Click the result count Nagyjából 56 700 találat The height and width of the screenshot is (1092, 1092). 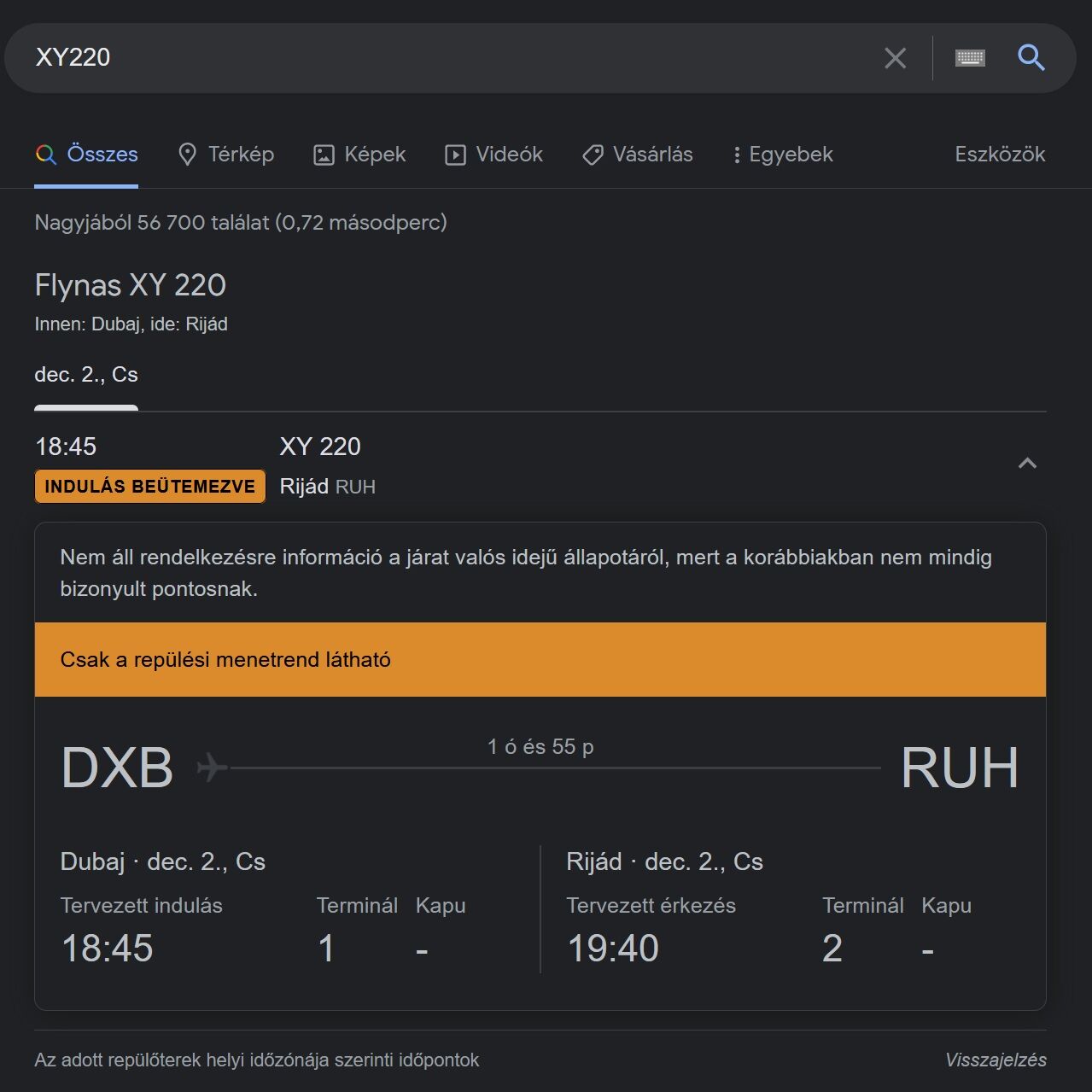(x=241, y=223)
